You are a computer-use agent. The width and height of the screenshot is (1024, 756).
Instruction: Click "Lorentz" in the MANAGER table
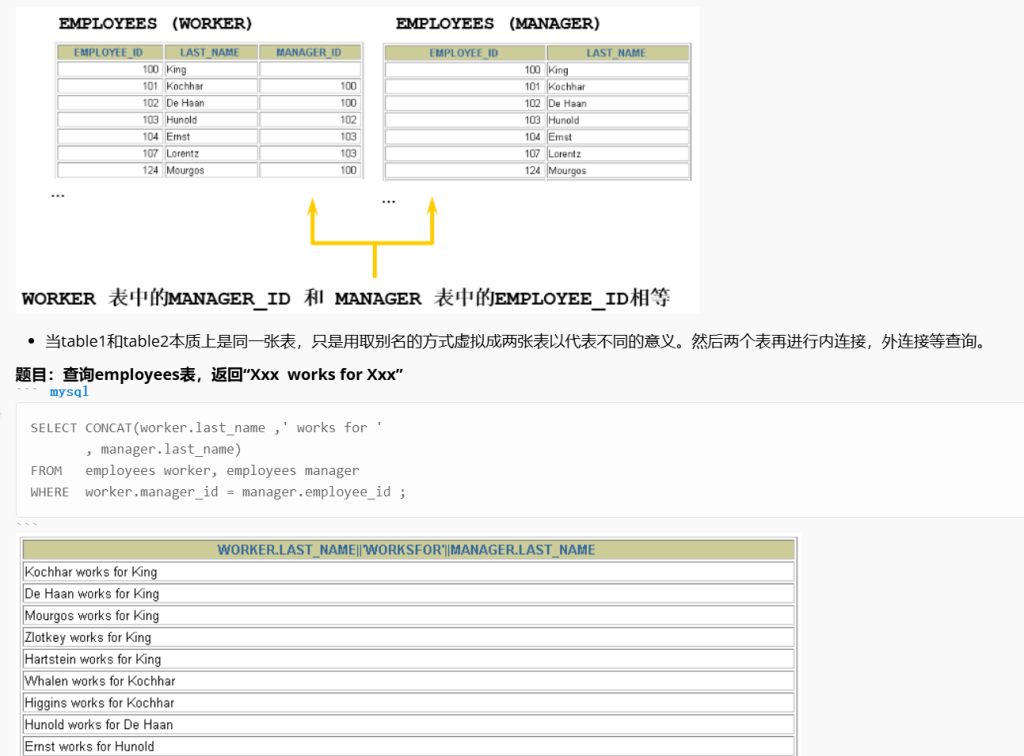[x=565, y=154]
